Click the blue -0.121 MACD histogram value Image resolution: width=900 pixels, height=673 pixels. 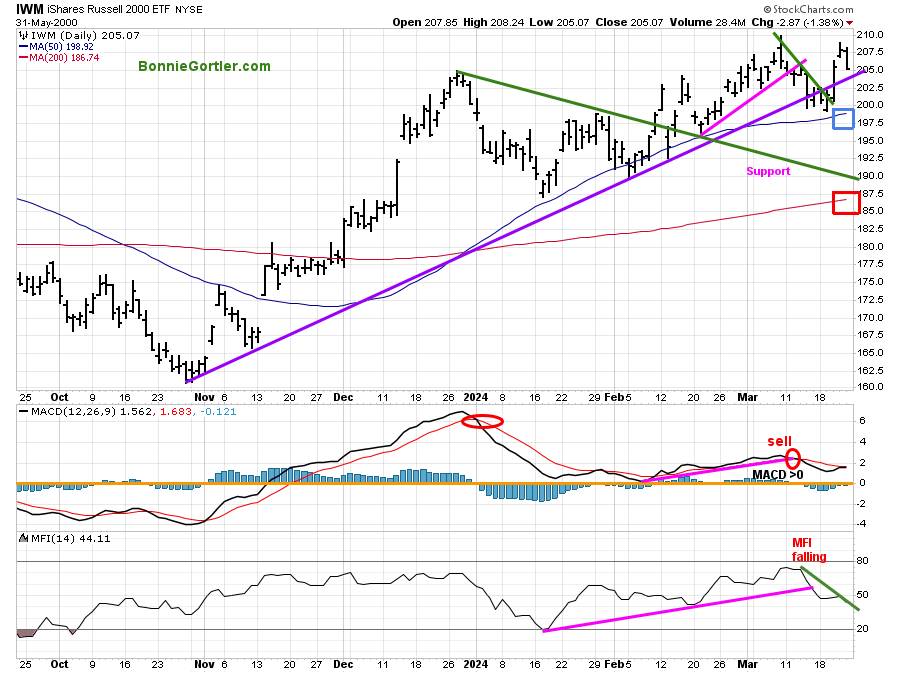(218, 411)
